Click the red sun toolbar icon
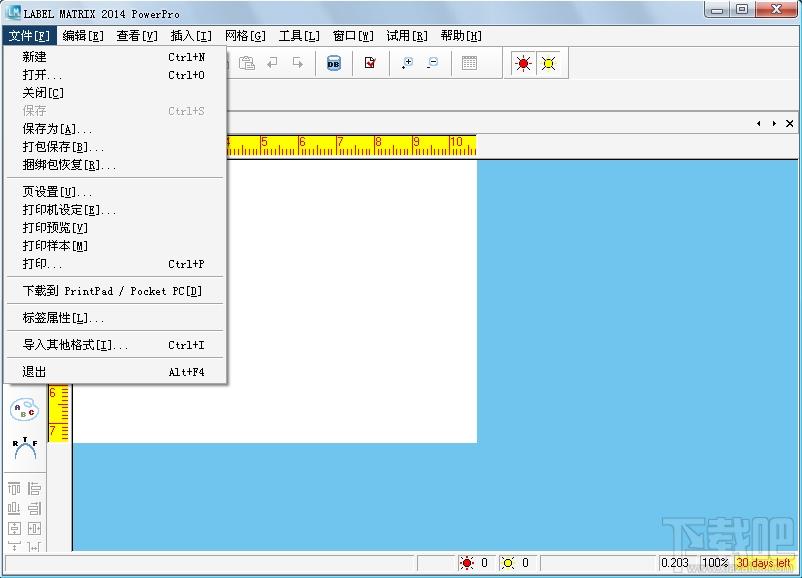The width and height of the screenshot is (802, 578). [x=523, y=63]
